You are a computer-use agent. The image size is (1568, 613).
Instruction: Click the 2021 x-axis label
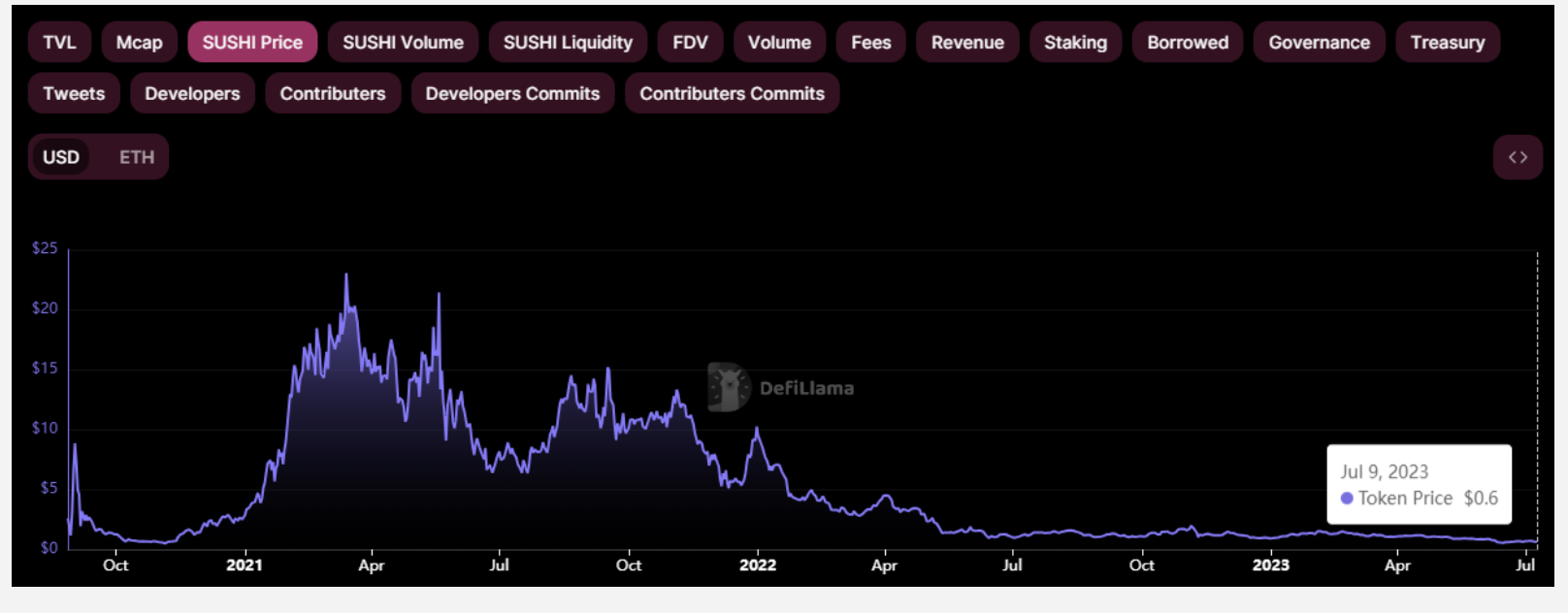(245, 565)
